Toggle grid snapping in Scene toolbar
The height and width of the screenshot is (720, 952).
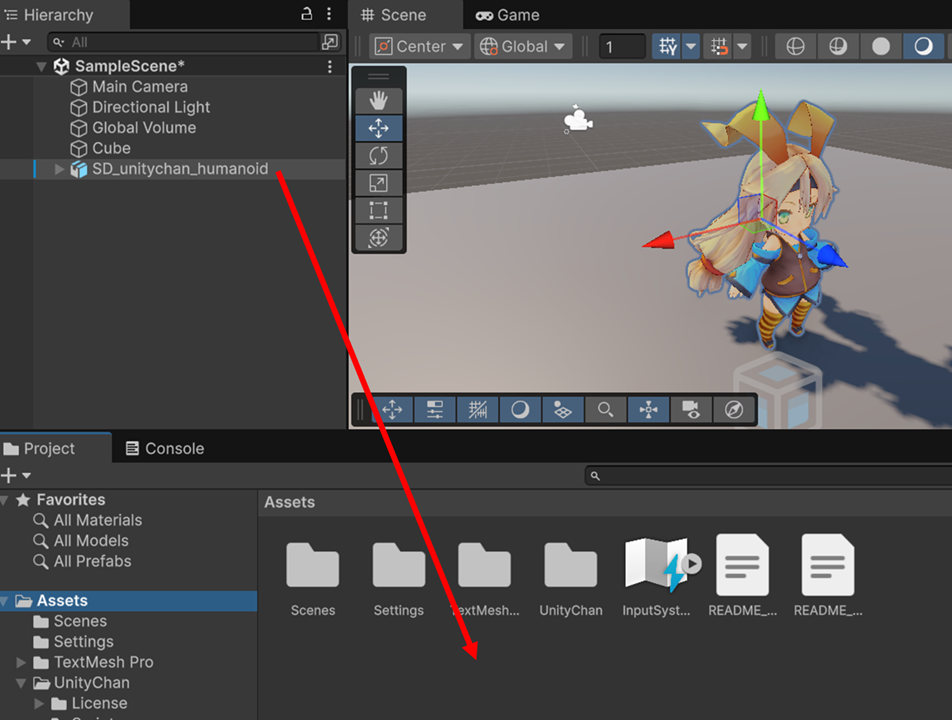[717, 47]
